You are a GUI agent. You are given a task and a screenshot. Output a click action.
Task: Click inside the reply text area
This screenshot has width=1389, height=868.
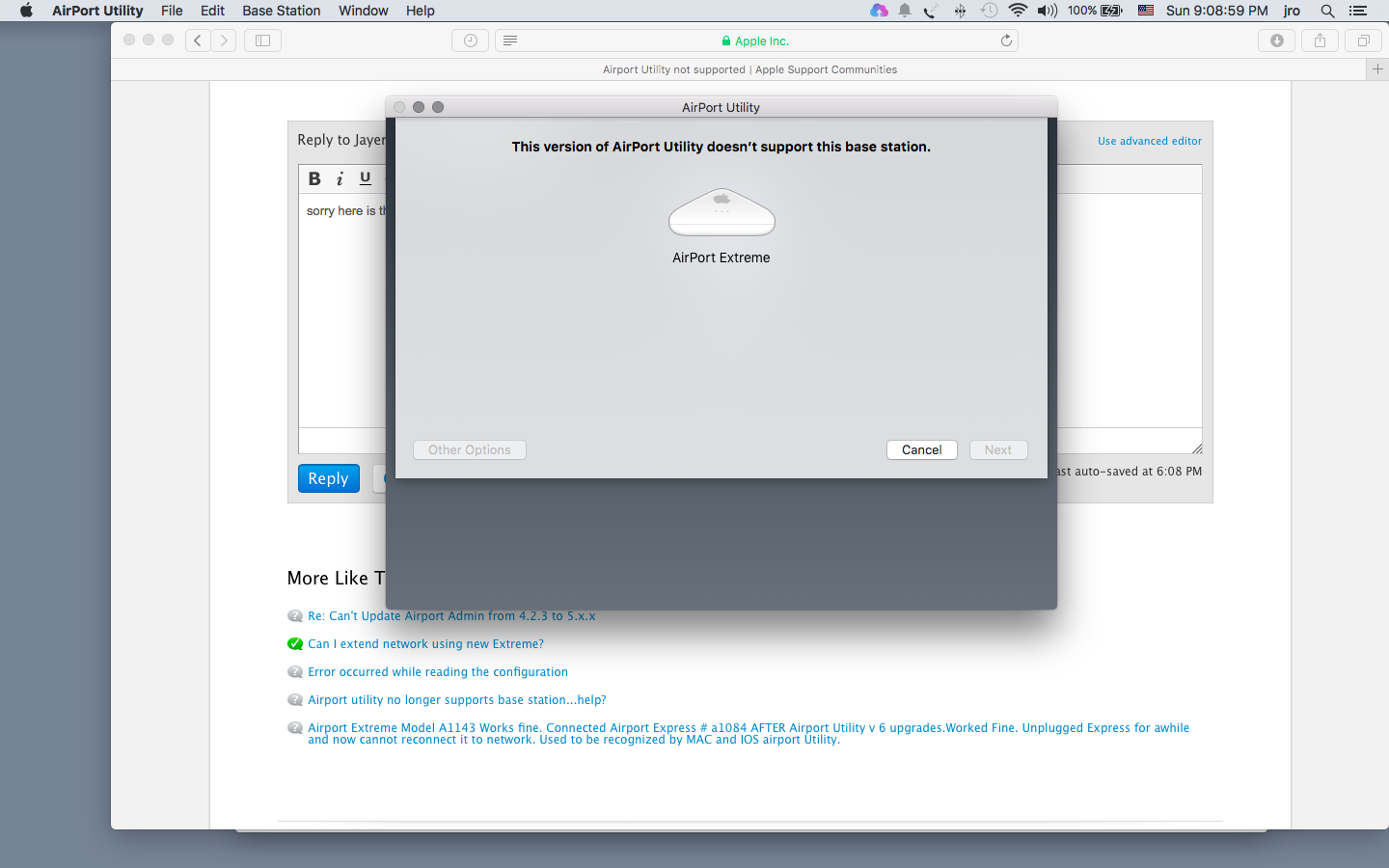[341, 310]
